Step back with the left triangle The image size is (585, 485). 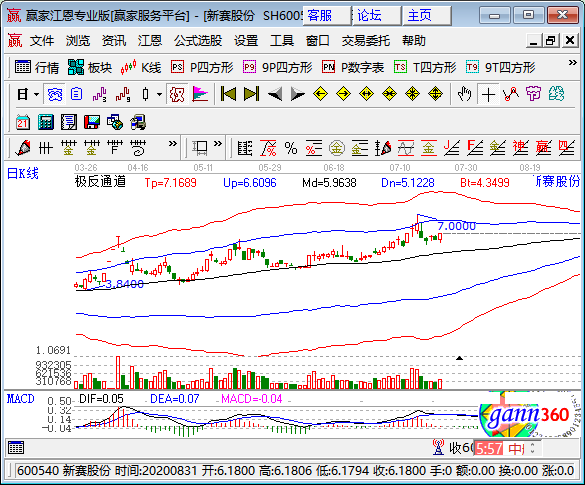point(275,94)
